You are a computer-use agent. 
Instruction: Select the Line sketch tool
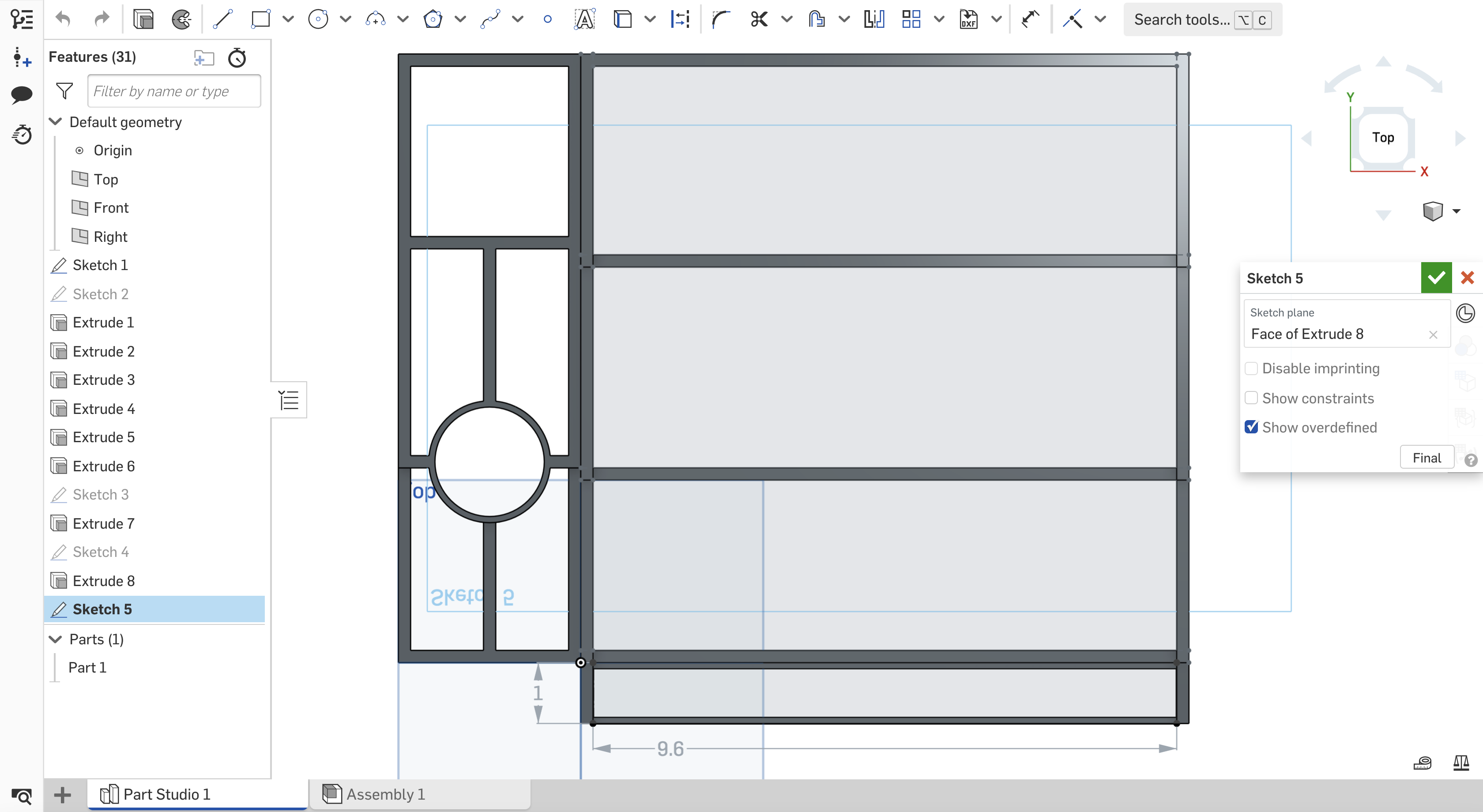223,19
